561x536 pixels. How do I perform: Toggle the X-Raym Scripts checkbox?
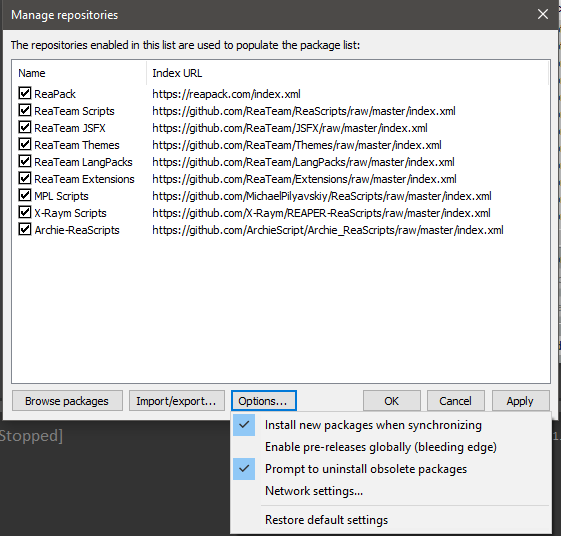pos(25,212)
